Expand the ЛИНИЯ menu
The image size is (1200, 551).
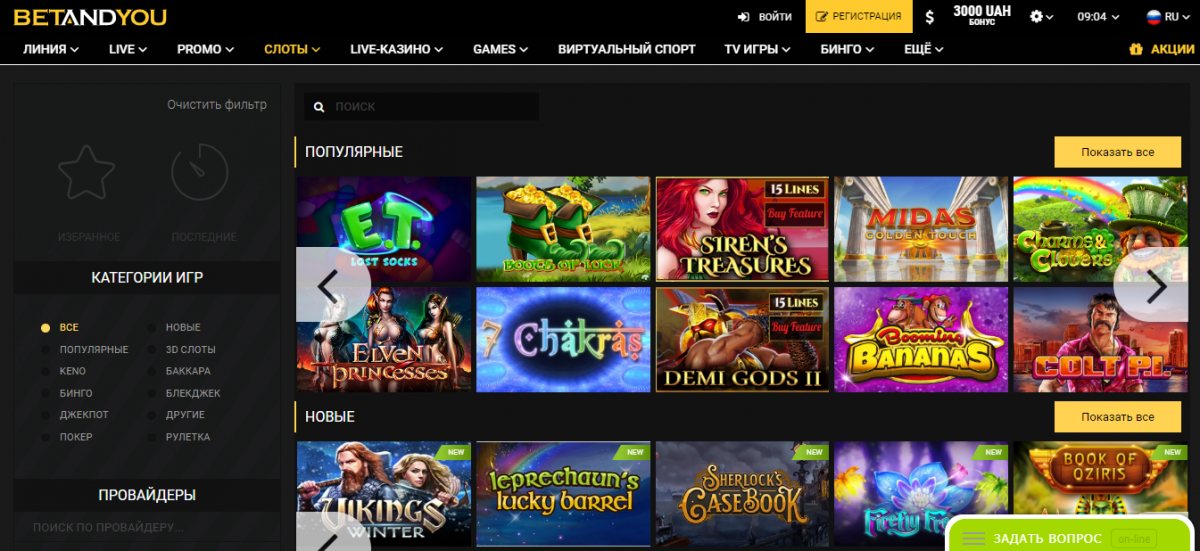coord(51,49)
